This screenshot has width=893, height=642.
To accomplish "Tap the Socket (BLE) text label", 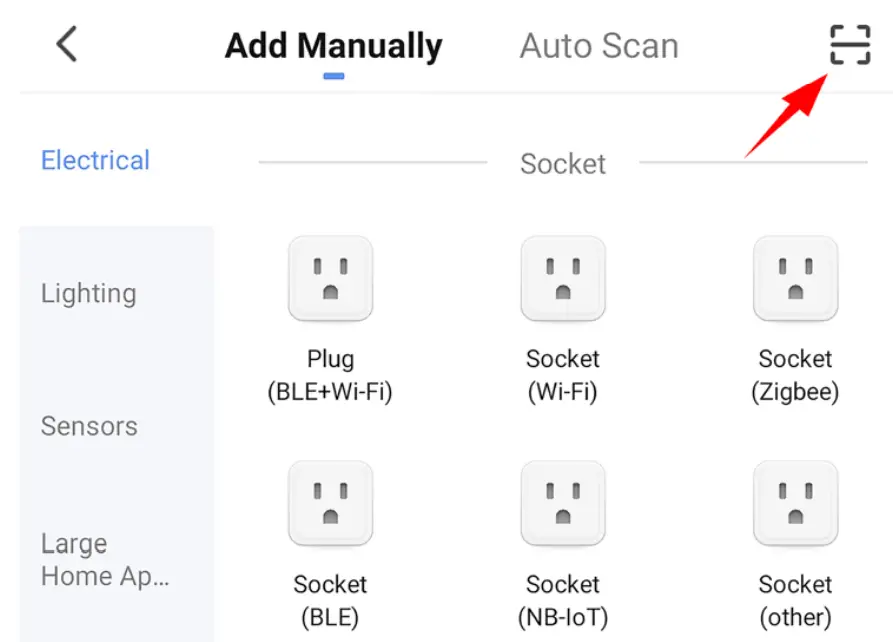I will pos(330,600).
